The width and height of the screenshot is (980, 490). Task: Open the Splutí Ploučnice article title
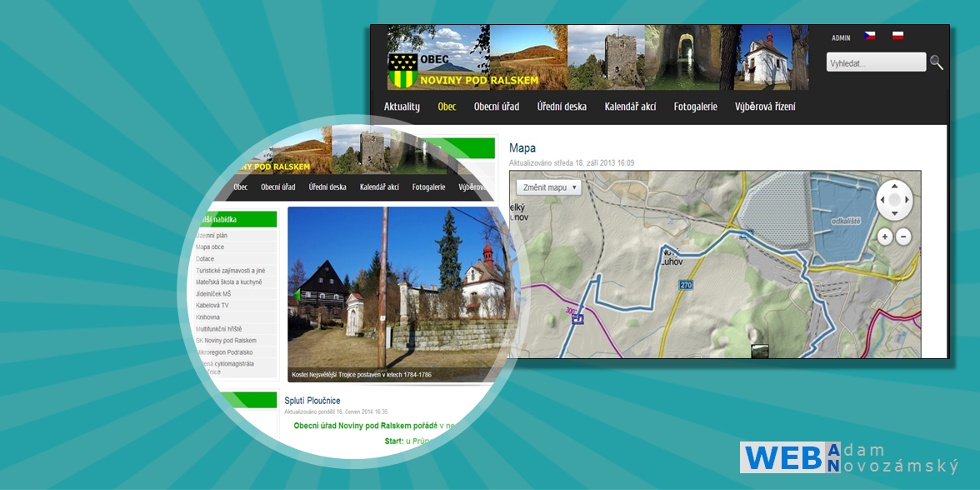(312, 401)
